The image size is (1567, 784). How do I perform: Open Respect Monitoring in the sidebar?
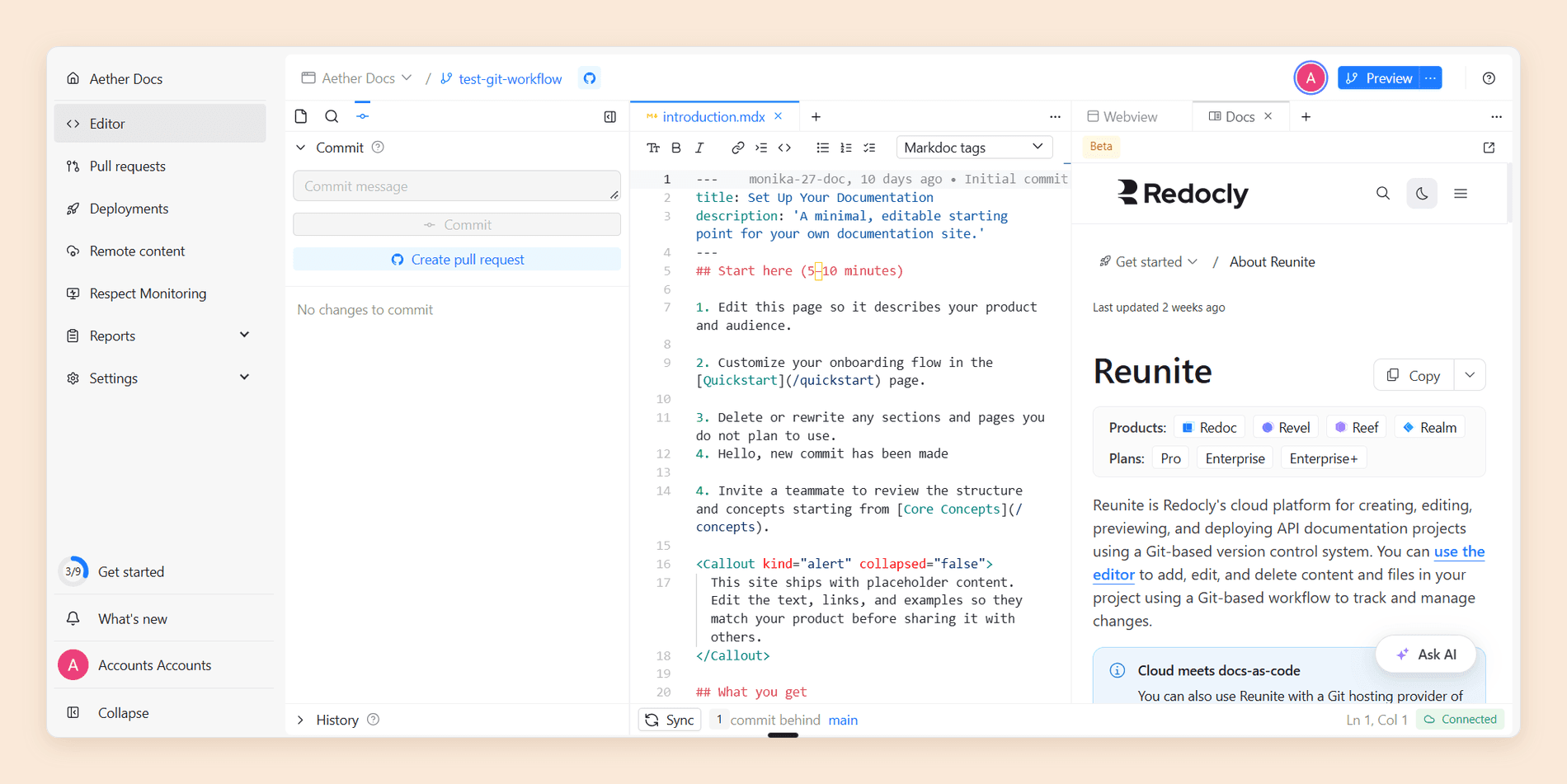tap(160, 293)
